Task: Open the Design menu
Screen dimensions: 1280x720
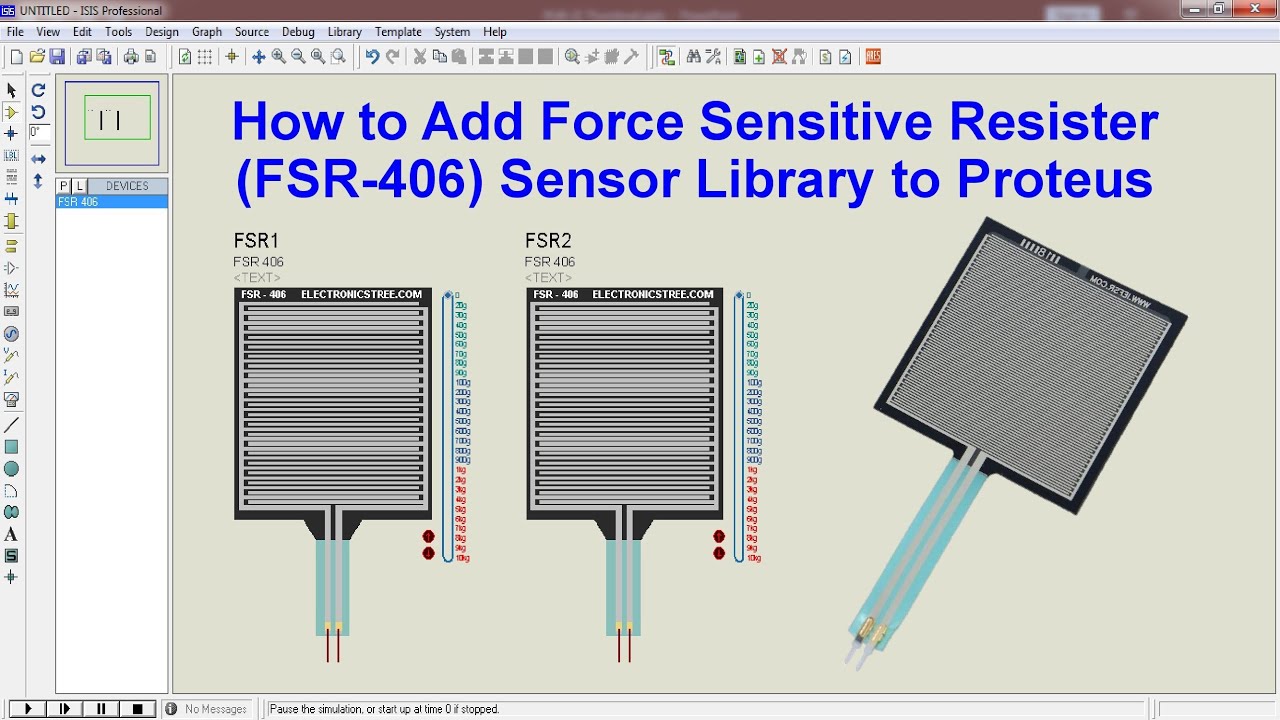Action: [162, 32]
